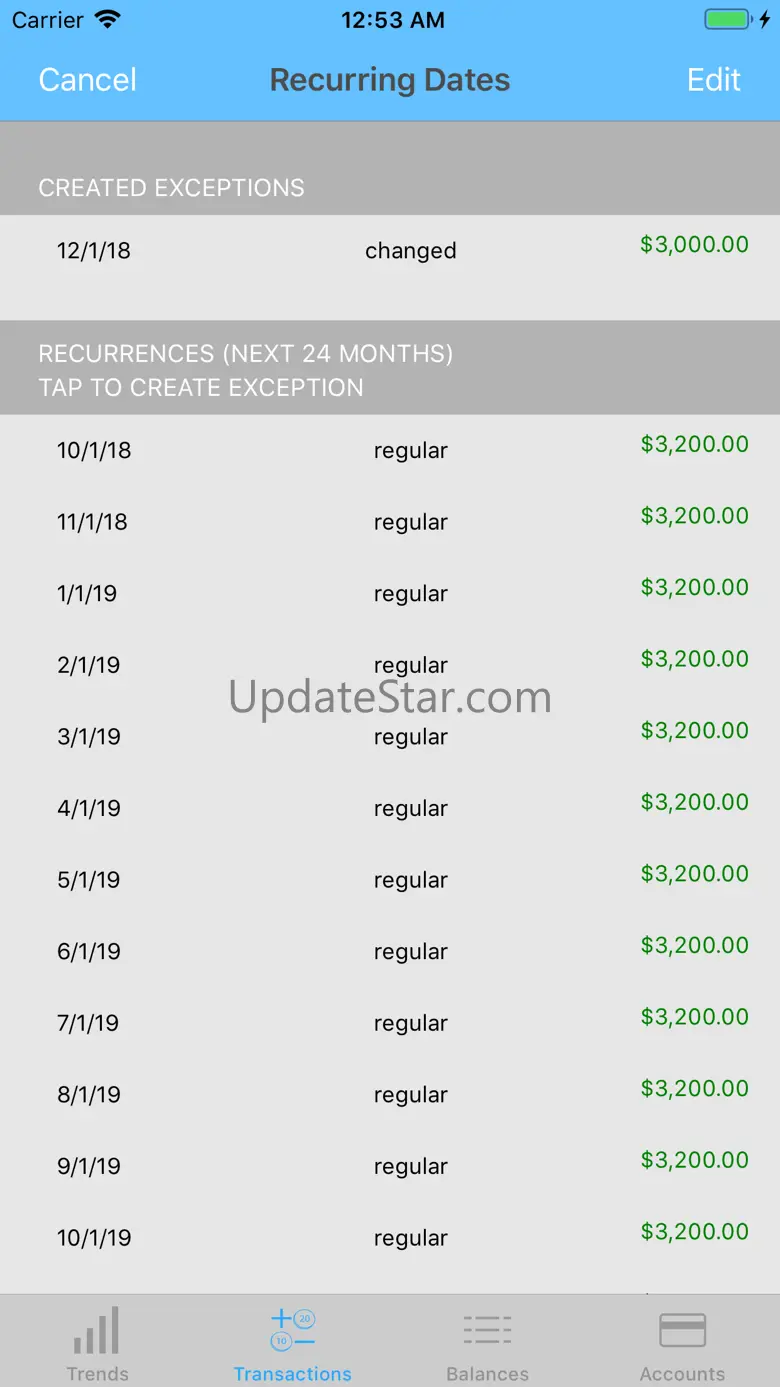
Task: Create exception for 11/1/18 recurrence
Action: coord(390,522)
